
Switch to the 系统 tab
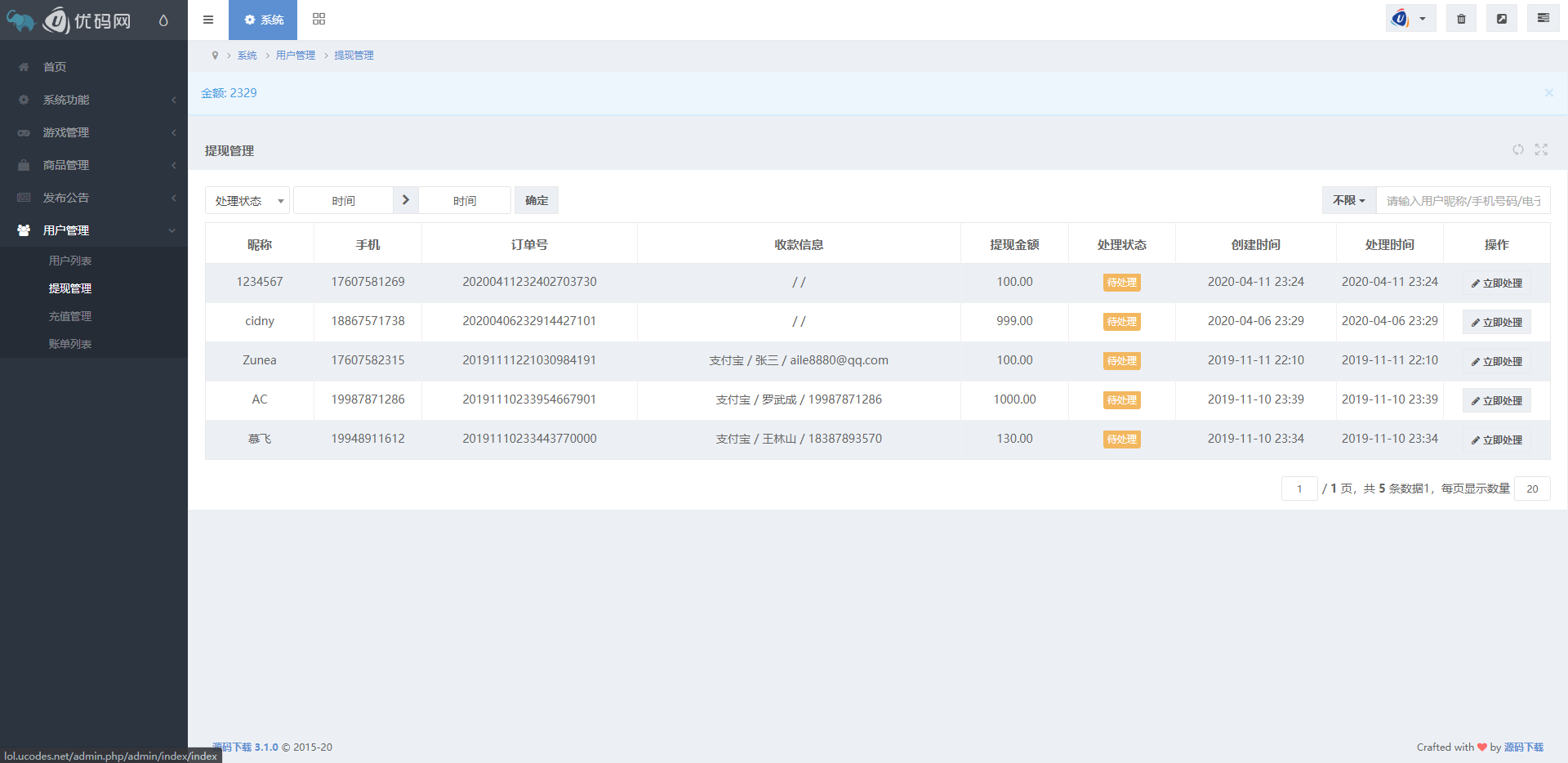coord(262,20)
